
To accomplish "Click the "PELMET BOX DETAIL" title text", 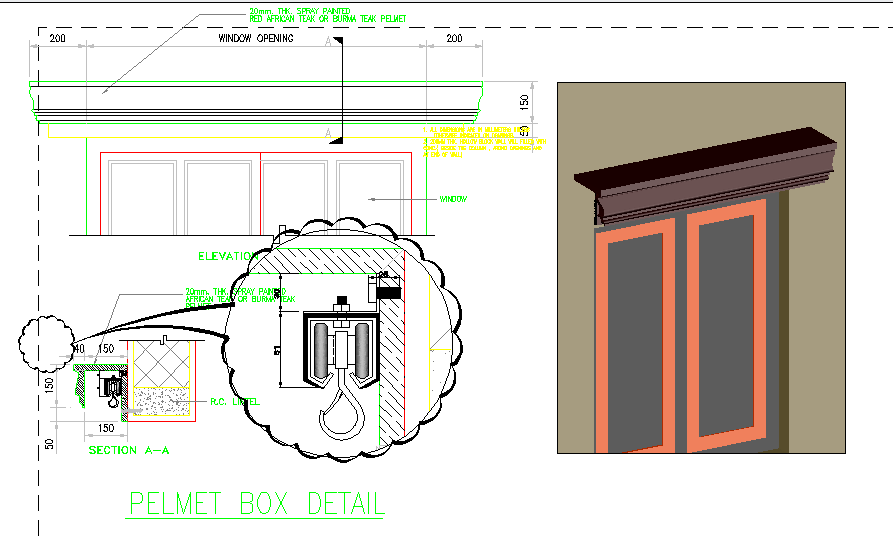I will pyautogui.click(x=255, y=503).
